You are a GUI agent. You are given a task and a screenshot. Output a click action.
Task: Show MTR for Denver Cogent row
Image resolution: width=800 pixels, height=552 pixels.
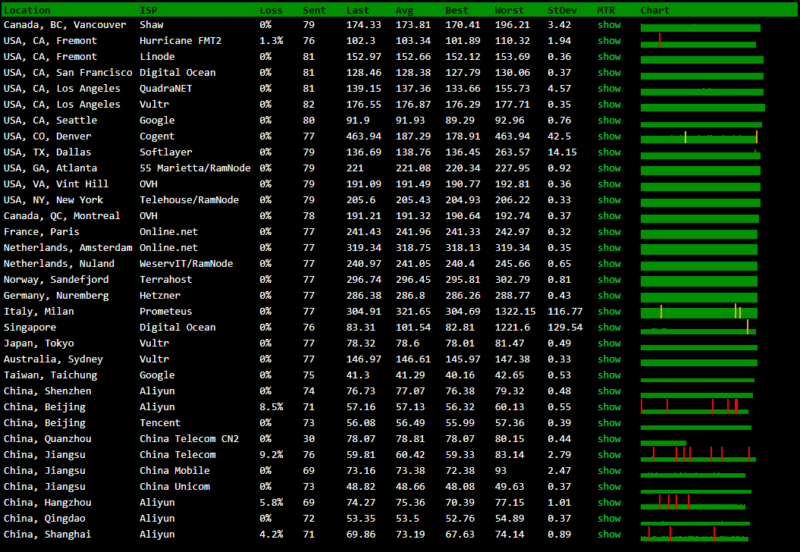tap(609, 136)
